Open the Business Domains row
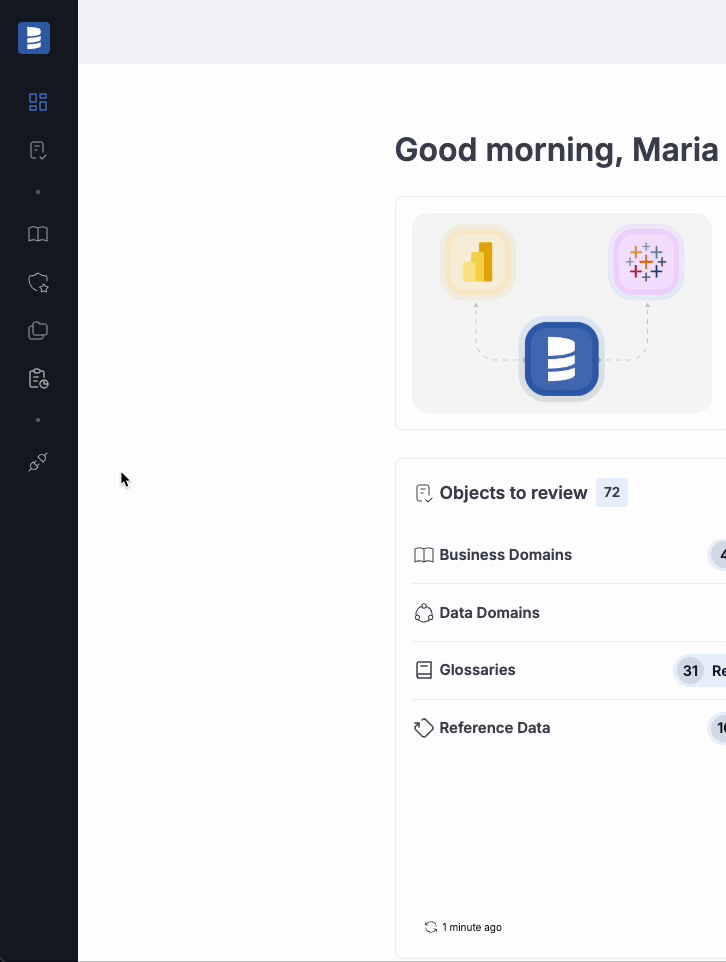This screenshot has width=726, height=962. (569, 555)
